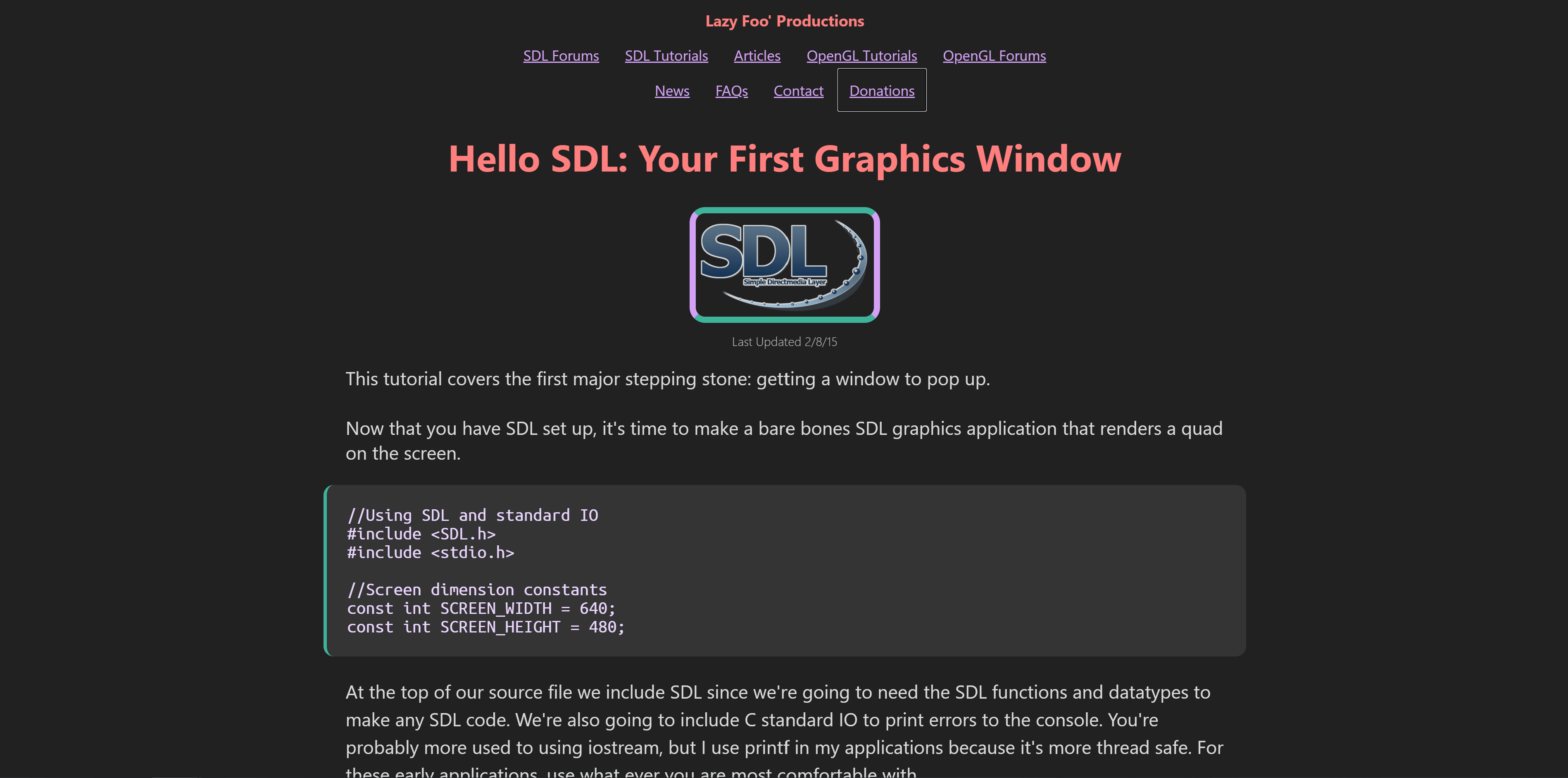1568x778 pixels.
Task: Open the FAQs page link
Action: tap(731, 91)
